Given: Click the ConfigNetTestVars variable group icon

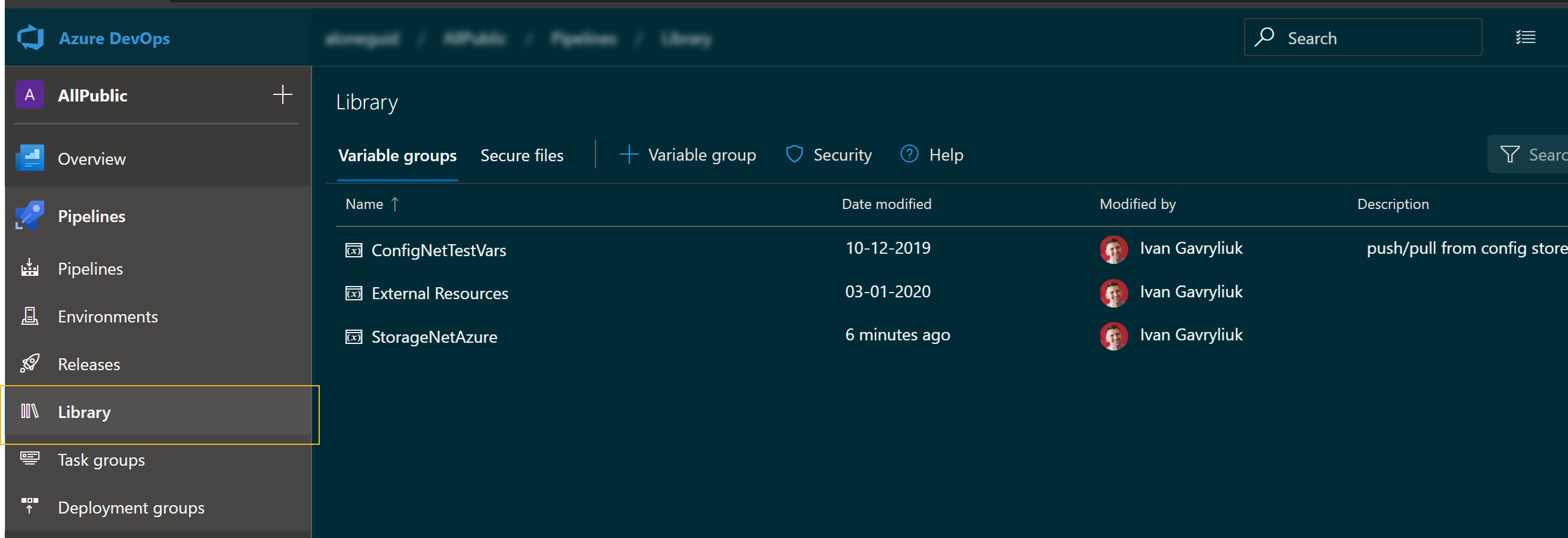Looking at the screenshot, I should pyautogui.click(x=354, y=250).
